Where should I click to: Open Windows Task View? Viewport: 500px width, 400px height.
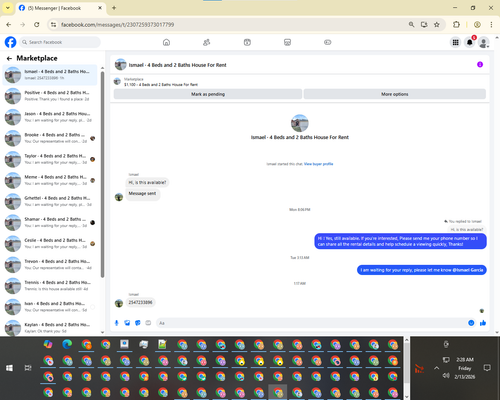pos(28,368)
